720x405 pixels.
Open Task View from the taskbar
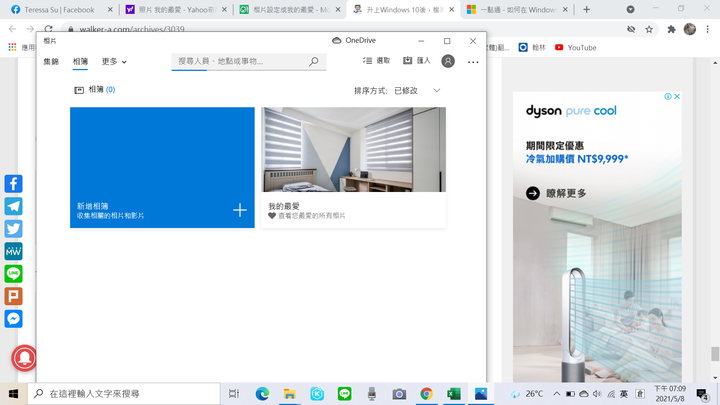[234, 394]
